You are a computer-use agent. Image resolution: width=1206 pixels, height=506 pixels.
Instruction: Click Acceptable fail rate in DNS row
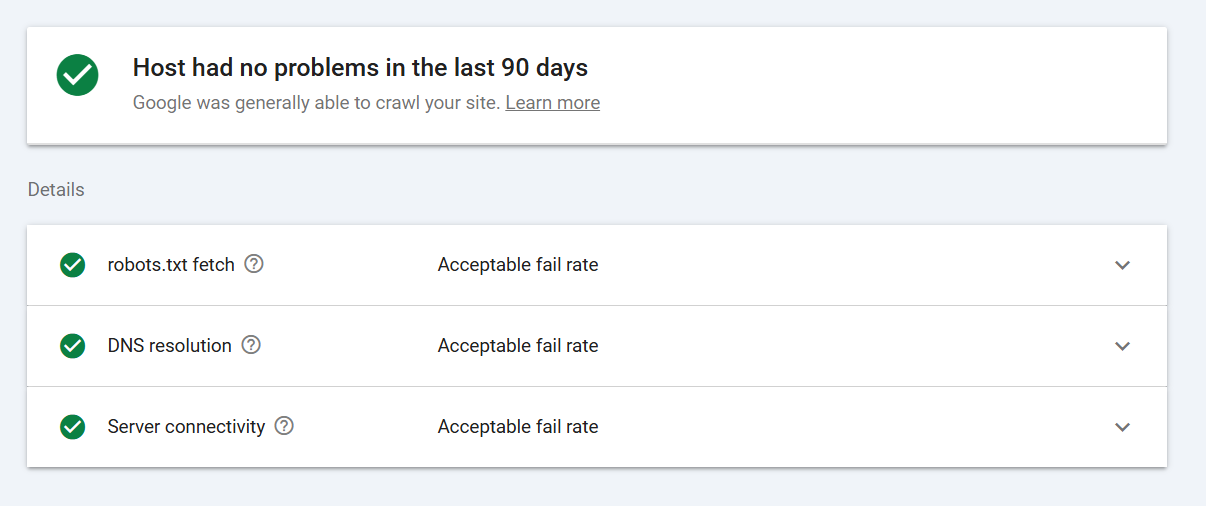(518, 346)
